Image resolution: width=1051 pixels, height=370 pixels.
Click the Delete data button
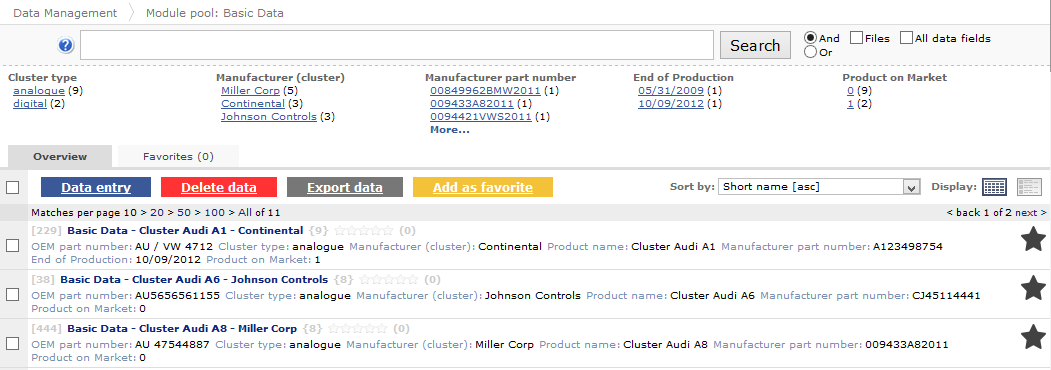point(219,187)
